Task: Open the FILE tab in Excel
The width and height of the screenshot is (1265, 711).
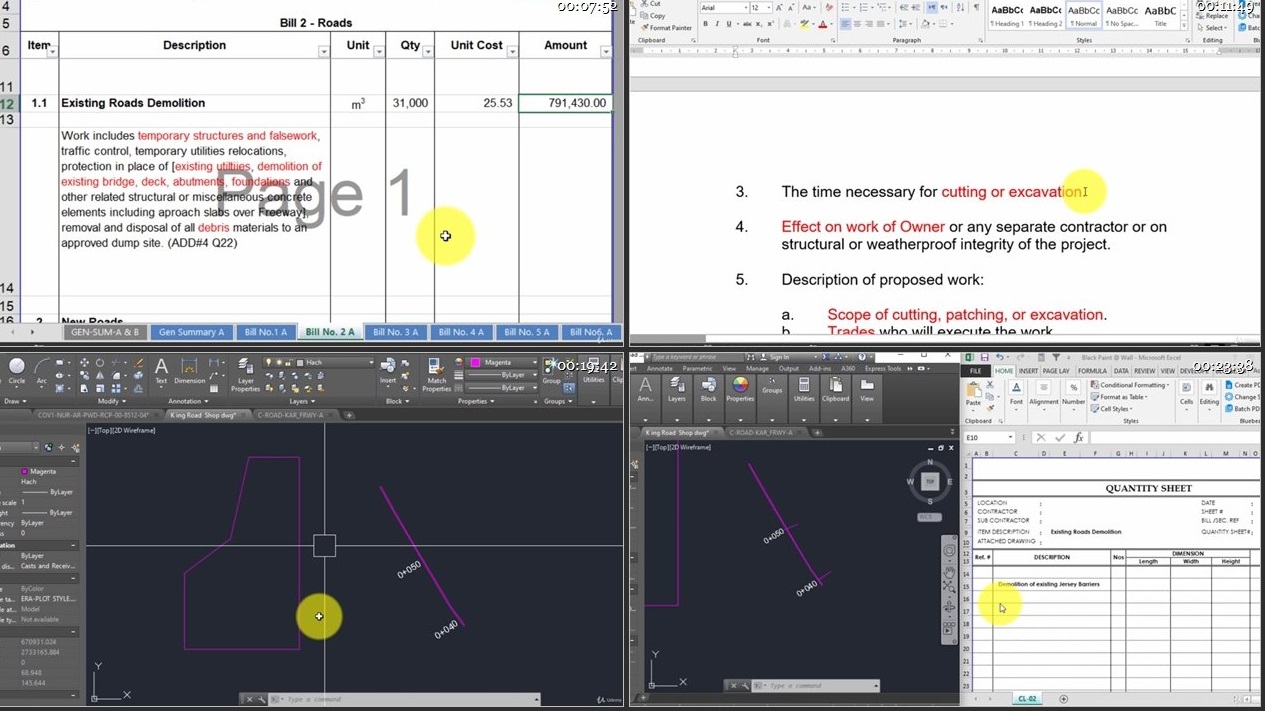Action: tap(976, 371)
